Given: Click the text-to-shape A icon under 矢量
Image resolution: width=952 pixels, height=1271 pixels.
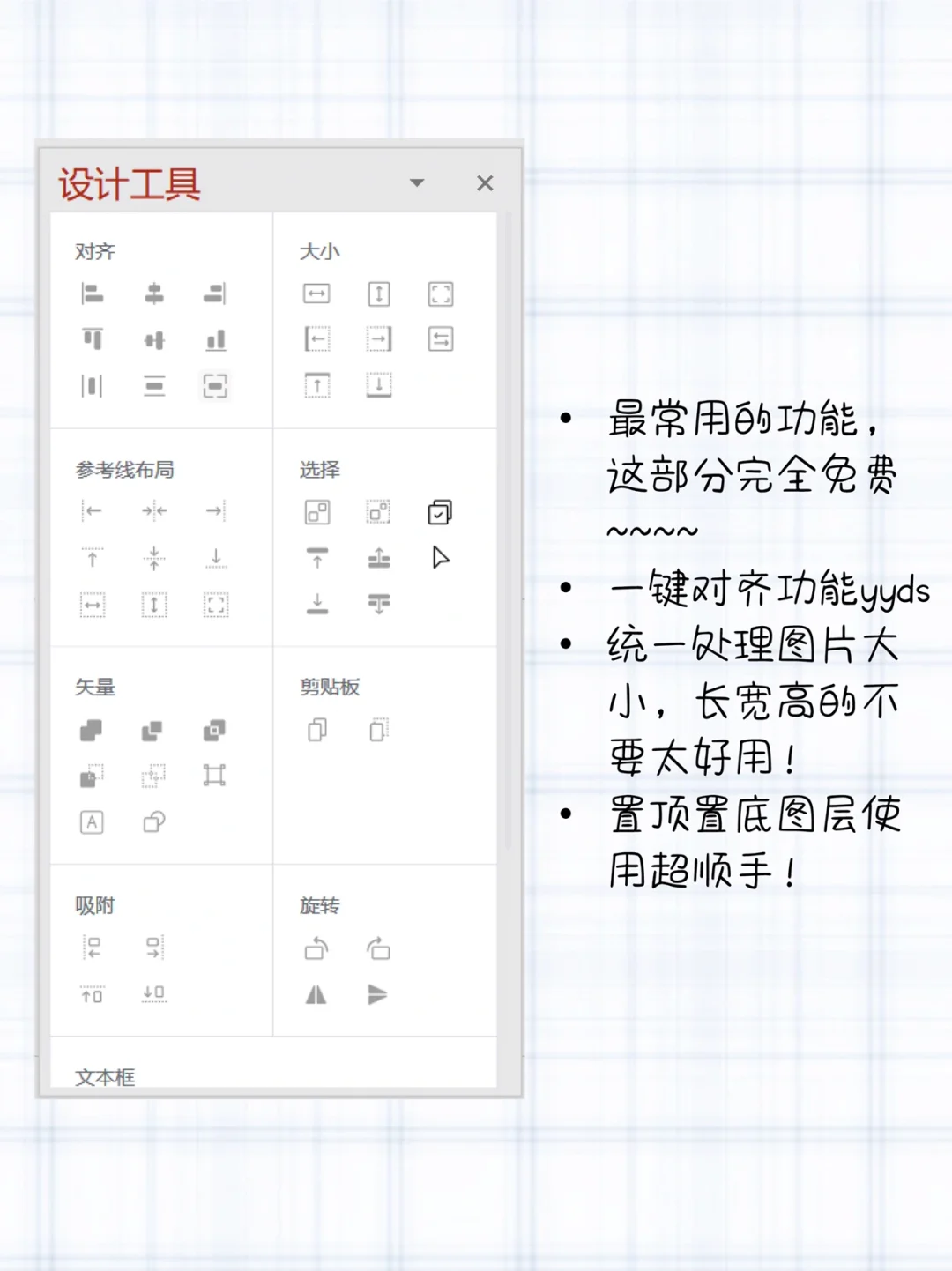Looking at the screenshot, I should click(x=92, y=822).
